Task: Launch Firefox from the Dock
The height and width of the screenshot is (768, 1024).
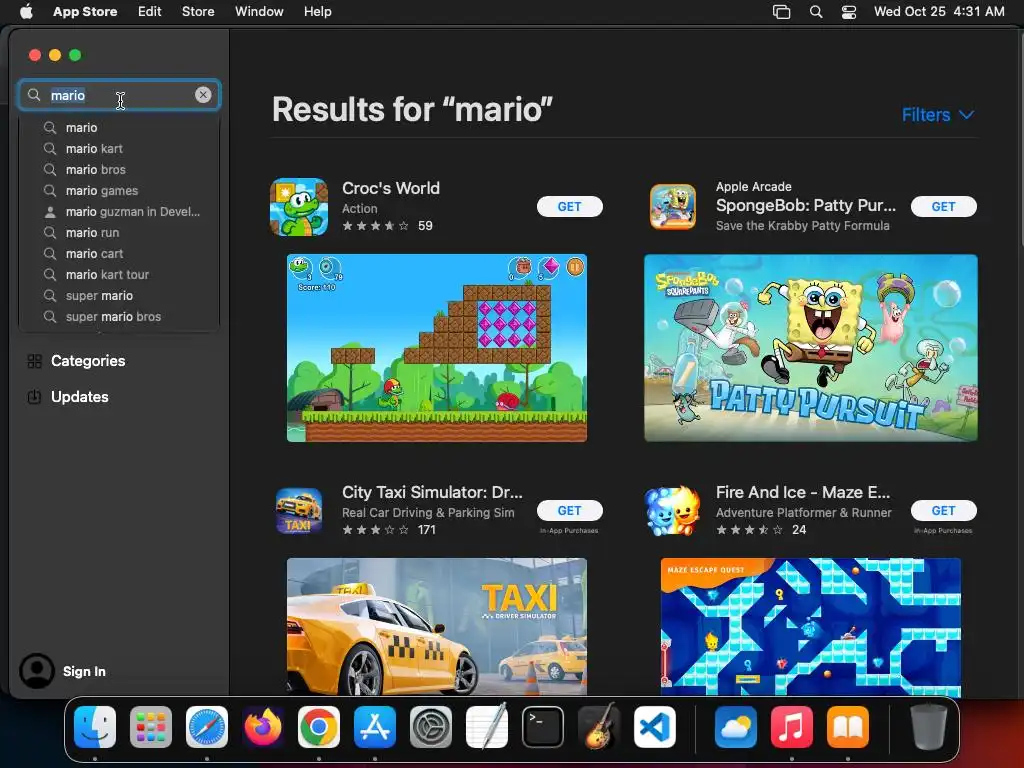Action: point(263,727)
